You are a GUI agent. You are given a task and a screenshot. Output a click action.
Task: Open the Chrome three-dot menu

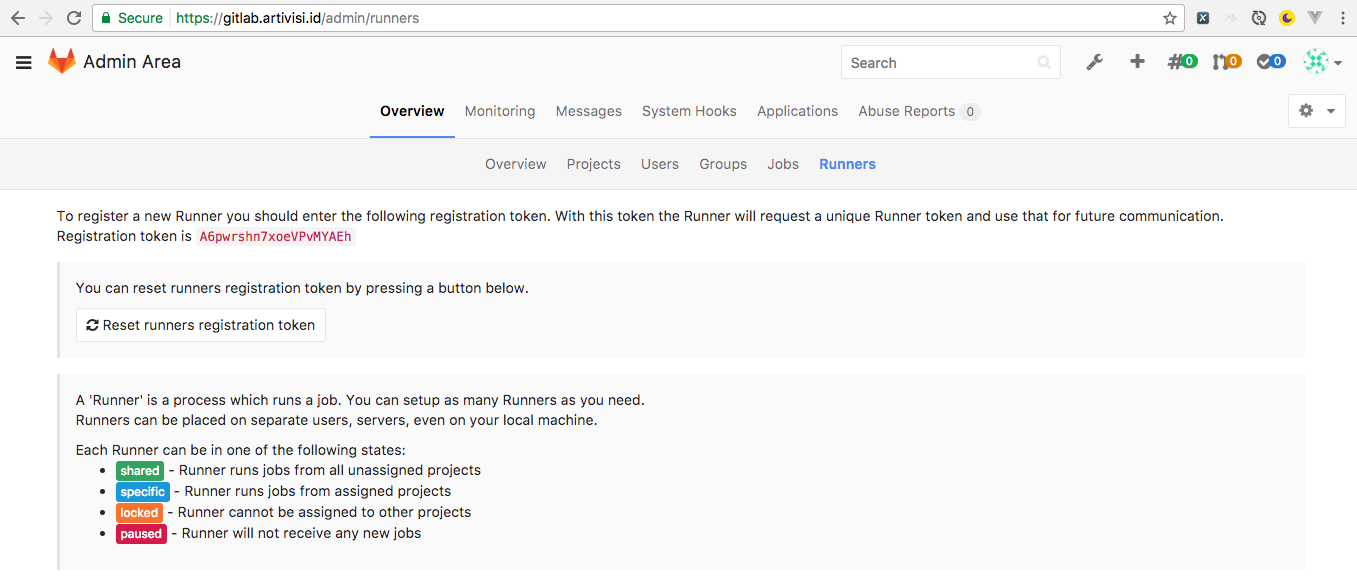1341,18
